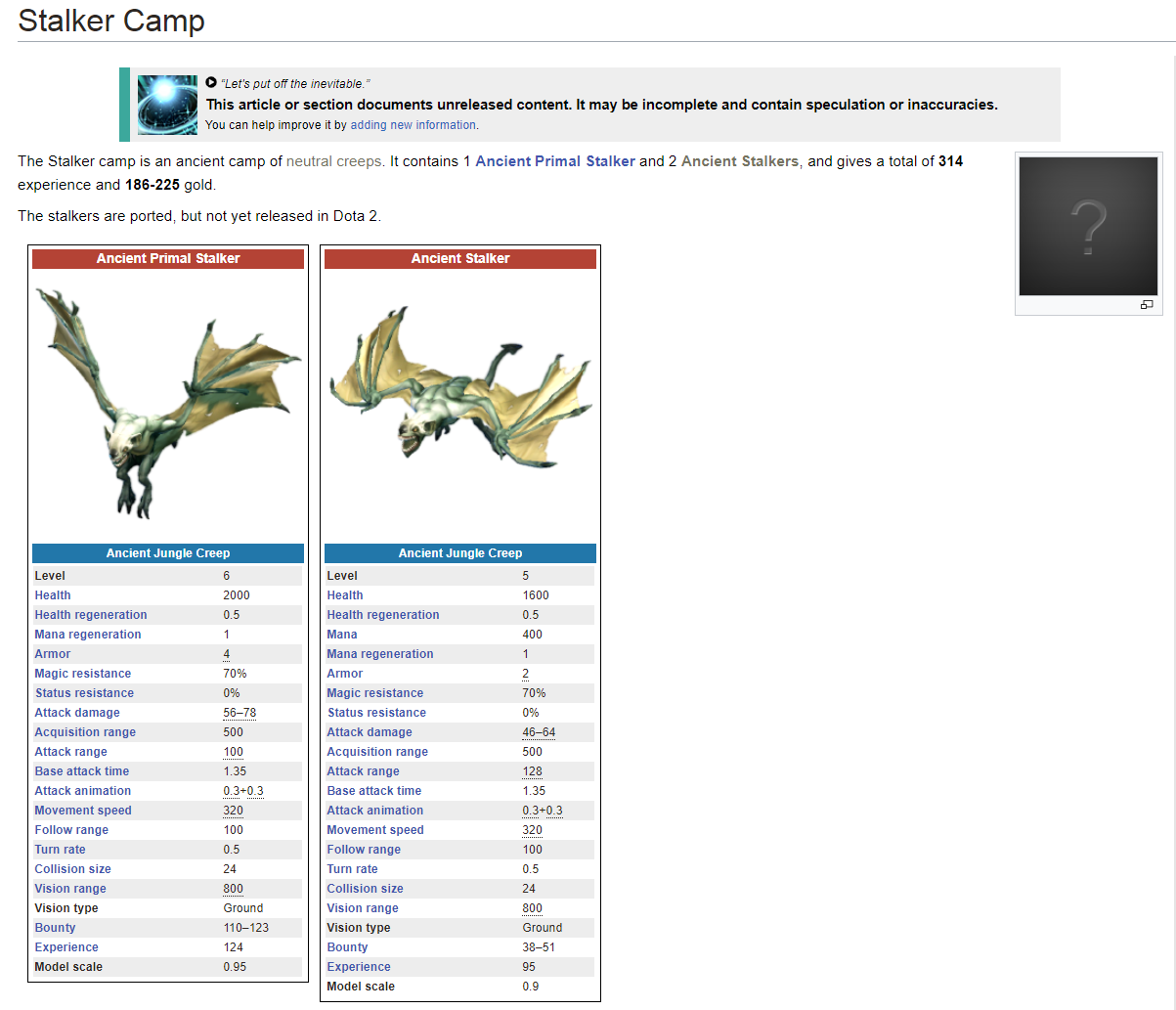
Task: Click the Stalker Camp page heading
Action: pos(111,21)
